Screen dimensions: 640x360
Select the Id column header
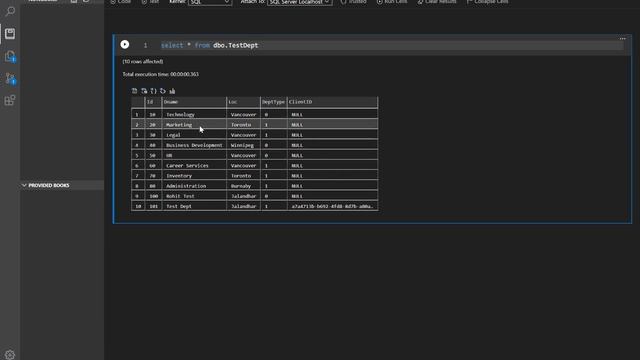pyautogui.click(x=153, y=102)
